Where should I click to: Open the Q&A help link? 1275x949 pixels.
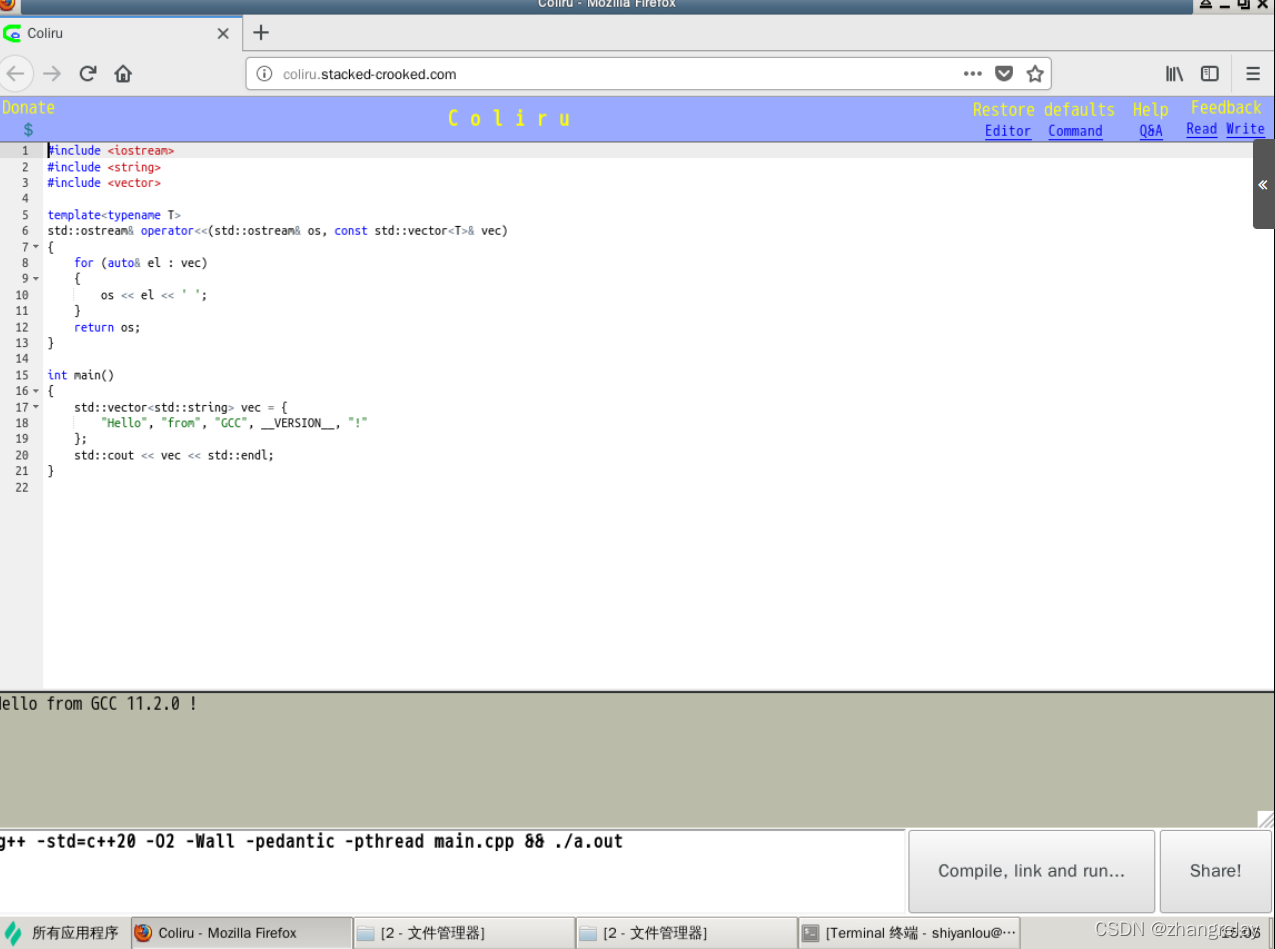[x=1151, y=131]
